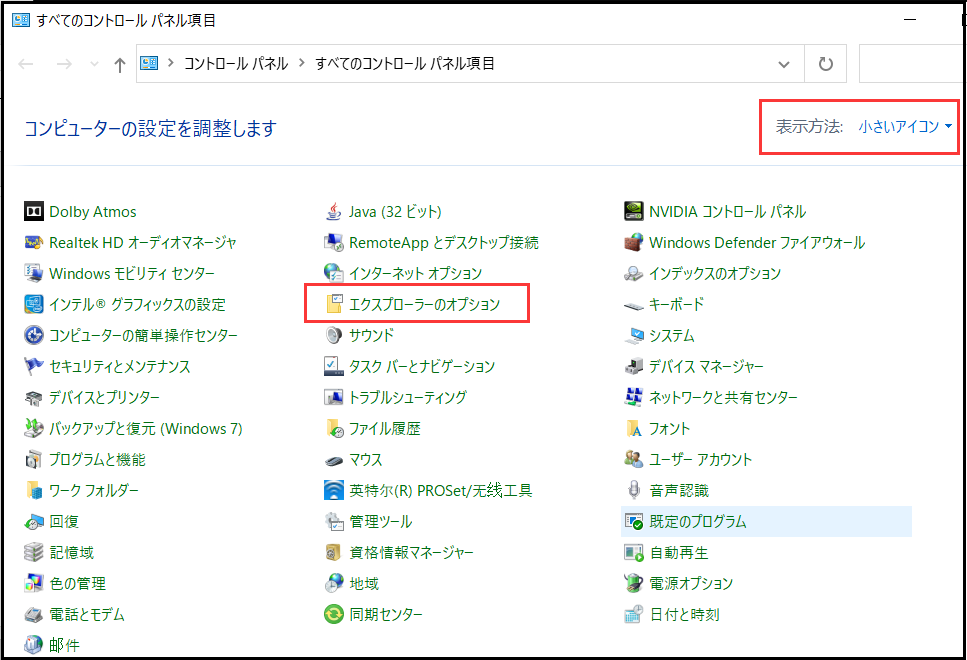This screenshot has height=660, width=967.
Task: Click the Windows Defender ファイアウォール icon
Action: (x=633, y=242)
